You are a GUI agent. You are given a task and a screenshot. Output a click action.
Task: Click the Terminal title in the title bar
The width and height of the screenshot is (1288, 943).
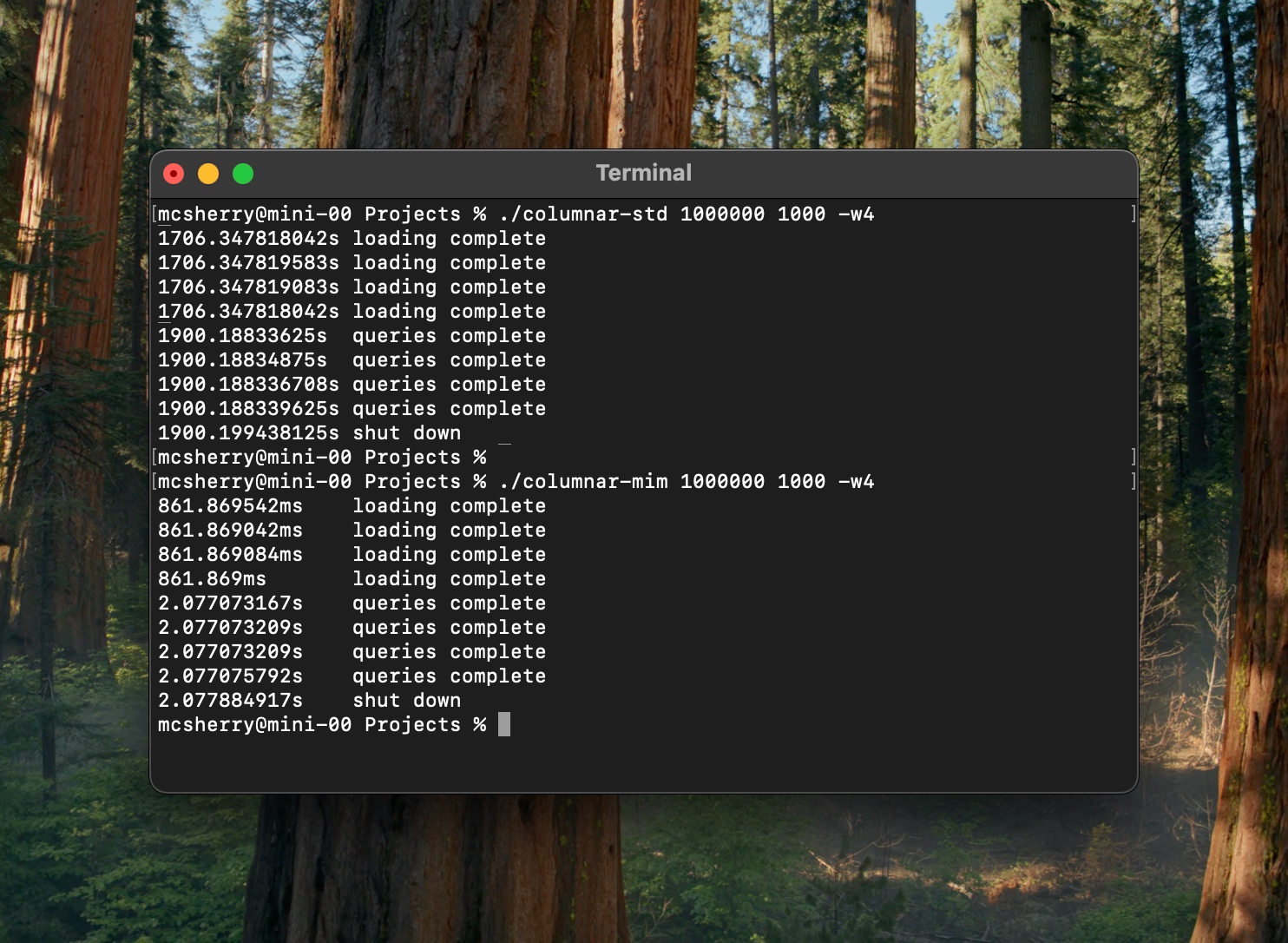(x=643, y=173)
